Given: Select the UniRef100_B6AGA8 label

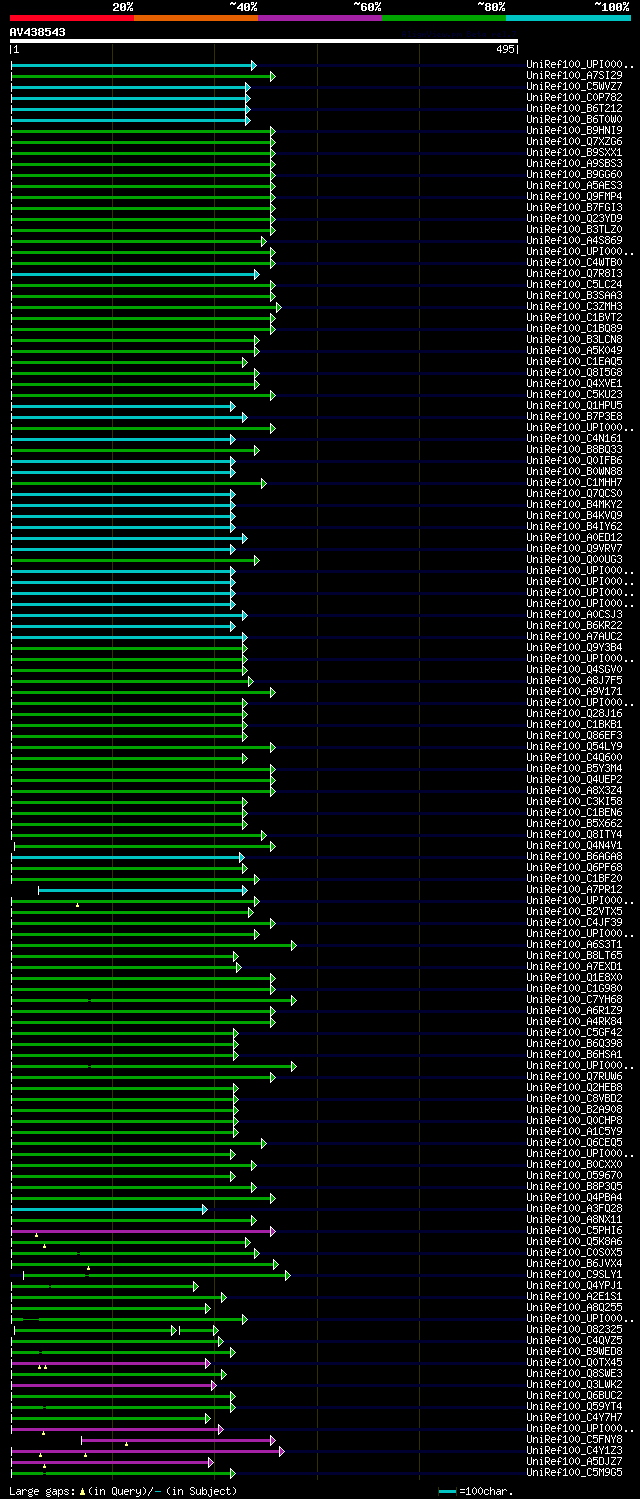Looking at the screenshot, I should 574,856.
